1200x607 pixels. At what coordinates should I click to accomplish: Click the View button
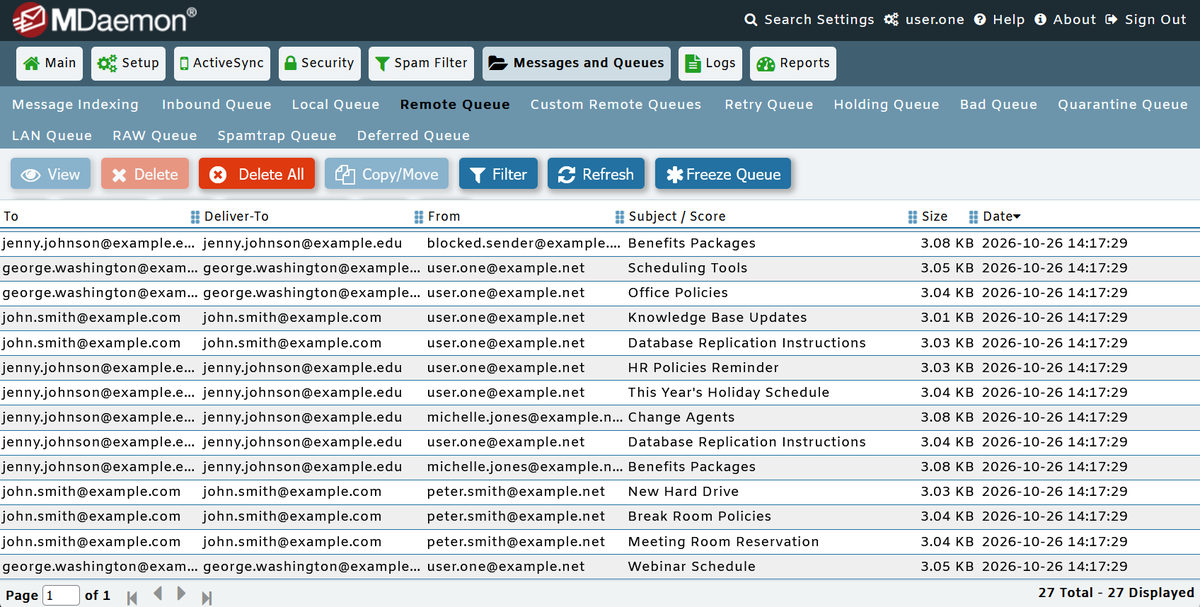[51, 174]
